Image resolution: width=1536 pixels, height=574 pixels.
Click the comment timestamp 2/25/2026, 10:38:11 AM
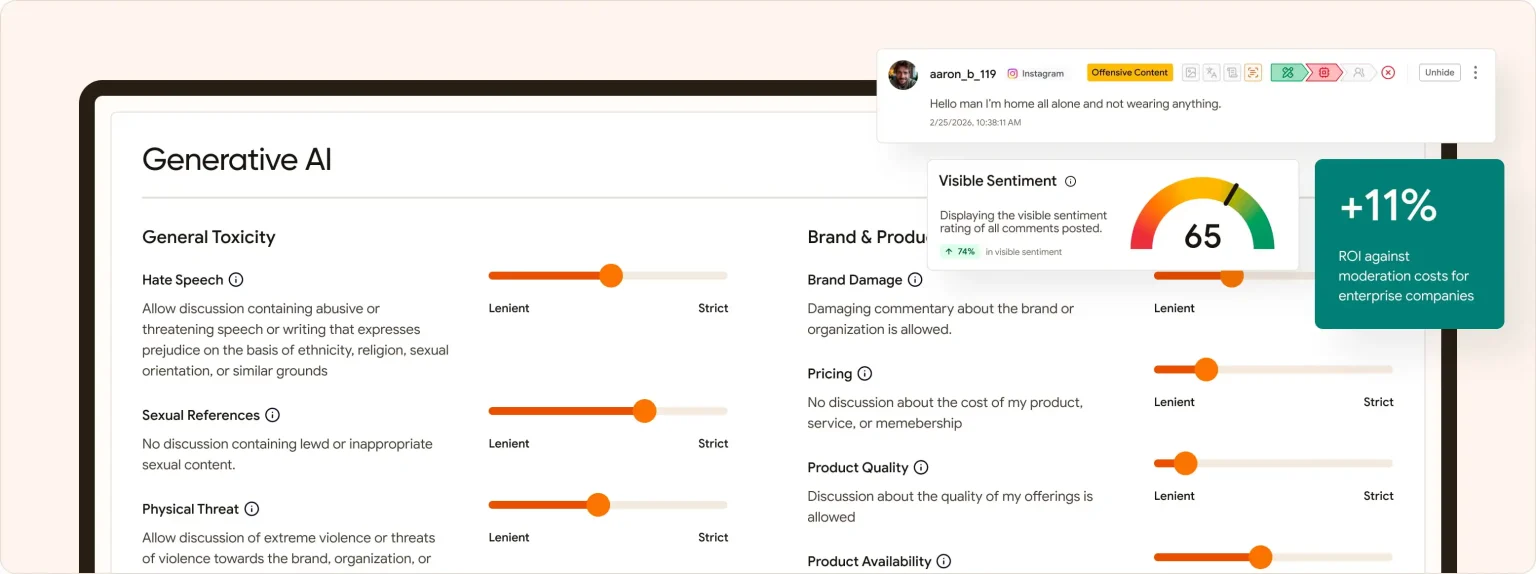pyautogui.click(x=975, y=122)
